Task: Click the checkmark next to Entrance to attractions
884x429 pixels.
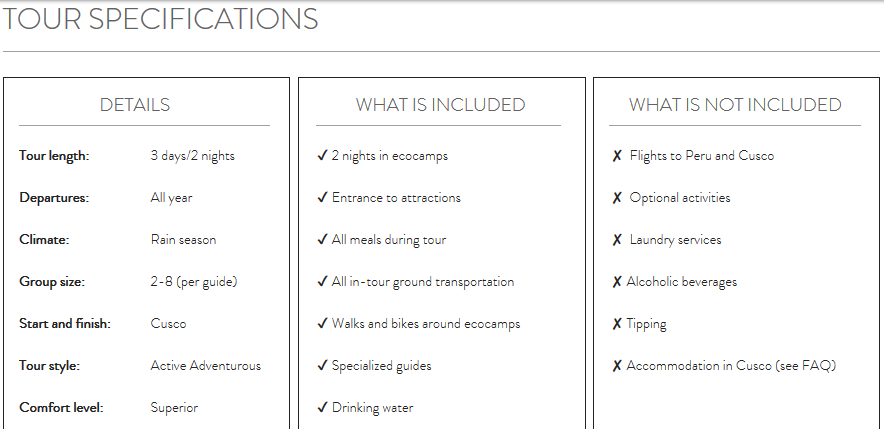Action: point(322,198)
